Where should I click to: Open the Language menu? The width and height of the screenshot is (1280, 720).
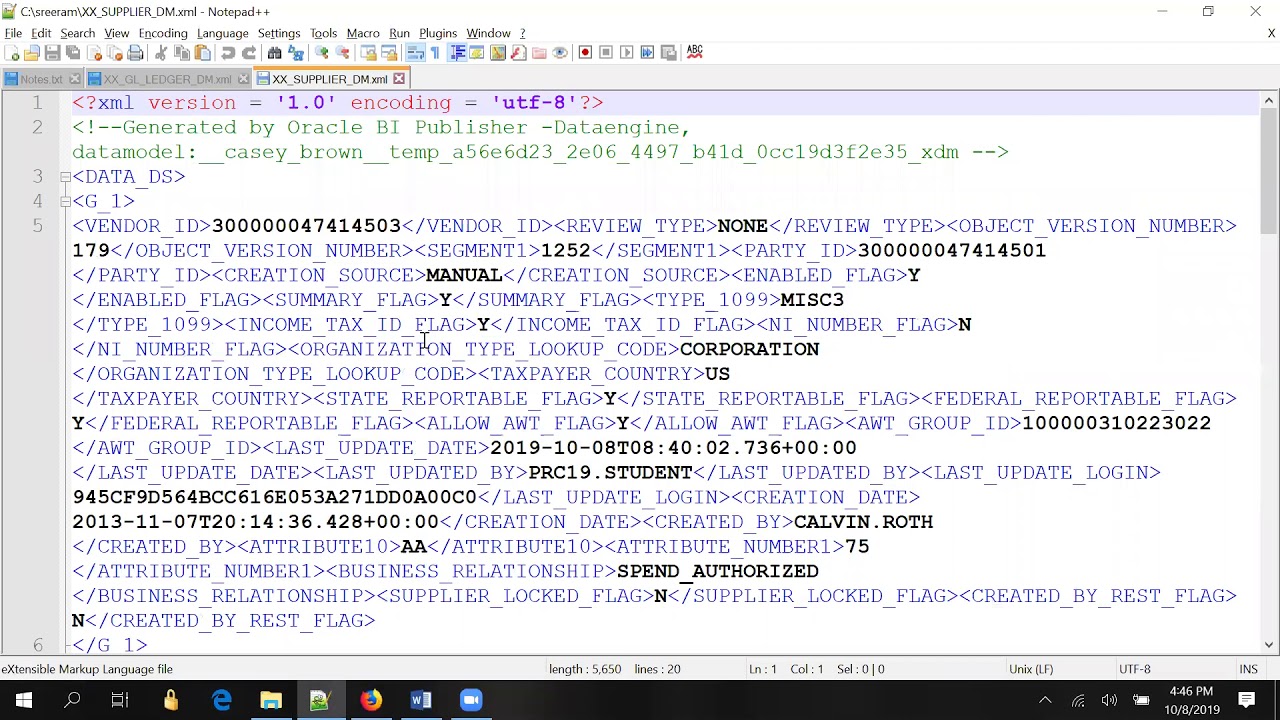222,33
